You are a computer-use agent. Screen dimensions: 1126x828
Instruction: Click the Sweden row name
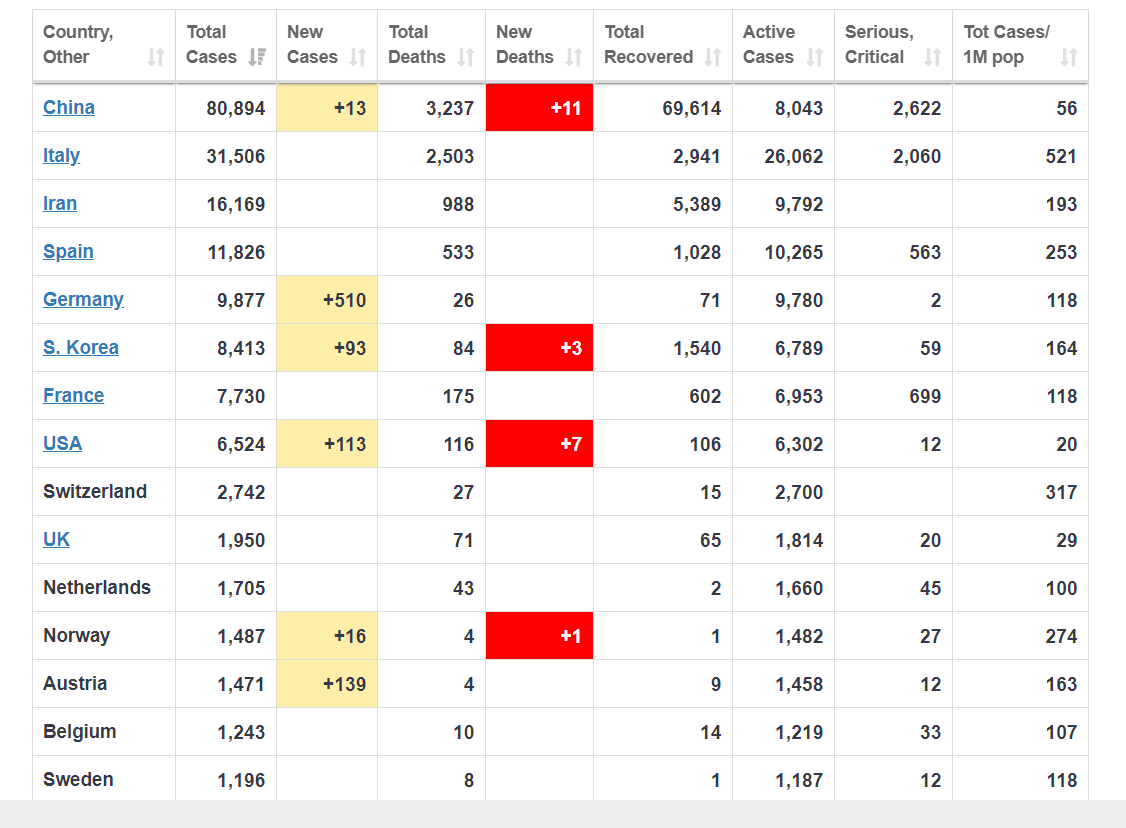78,780
